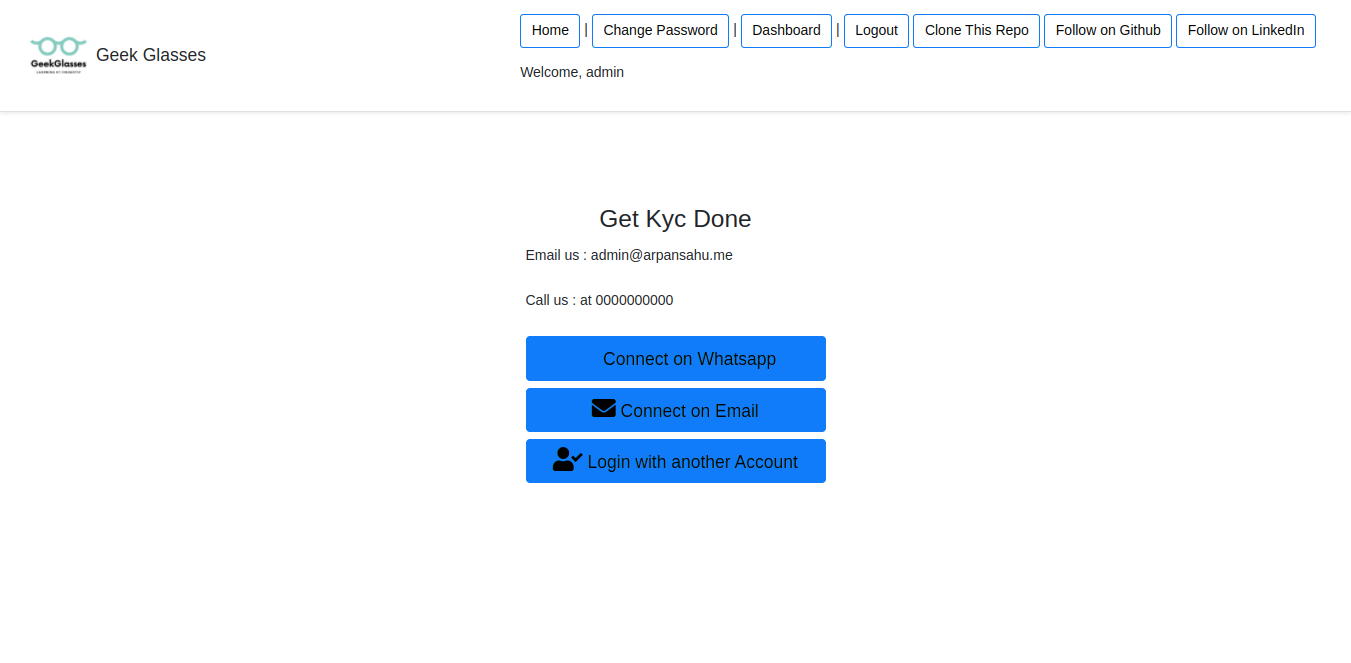1351x663 pixels.
Task: Click the admin@arpansahu.me email address
Action: (x=661, y=255)
